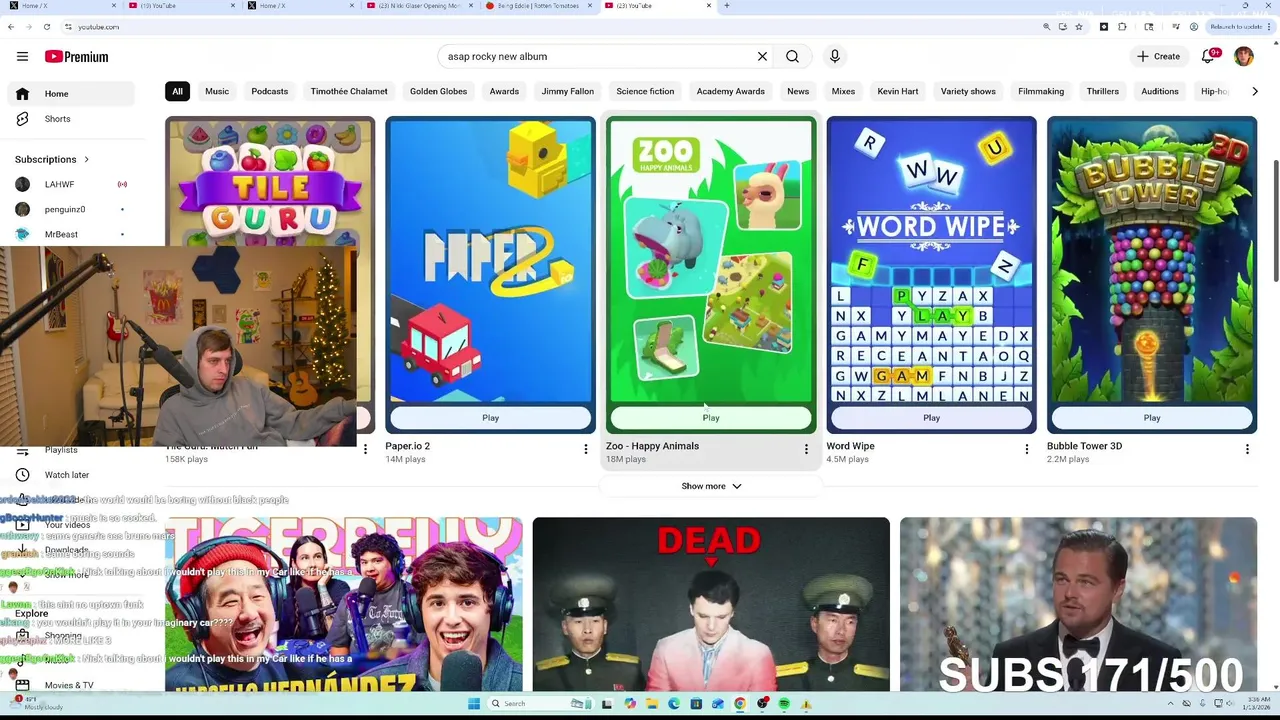Open options menu for Zoo - Happy Animals

pos(806,449)
